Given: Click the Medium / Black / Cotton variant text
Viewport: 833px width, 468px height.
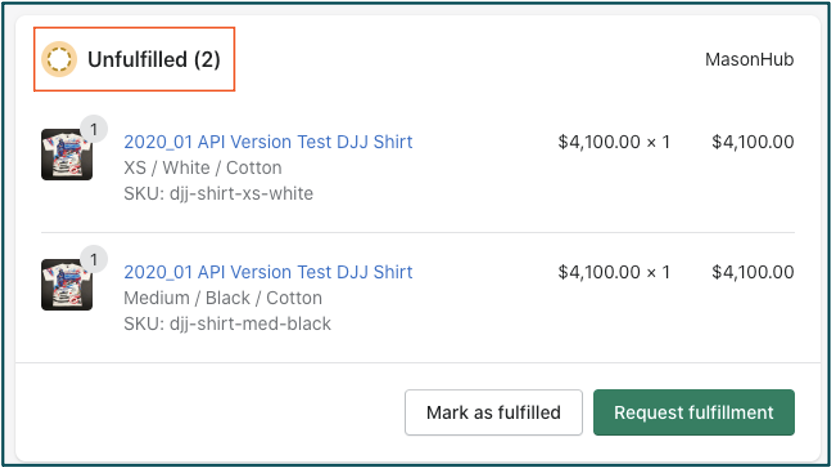Looking at the screenshot, I should click(223, 298).
